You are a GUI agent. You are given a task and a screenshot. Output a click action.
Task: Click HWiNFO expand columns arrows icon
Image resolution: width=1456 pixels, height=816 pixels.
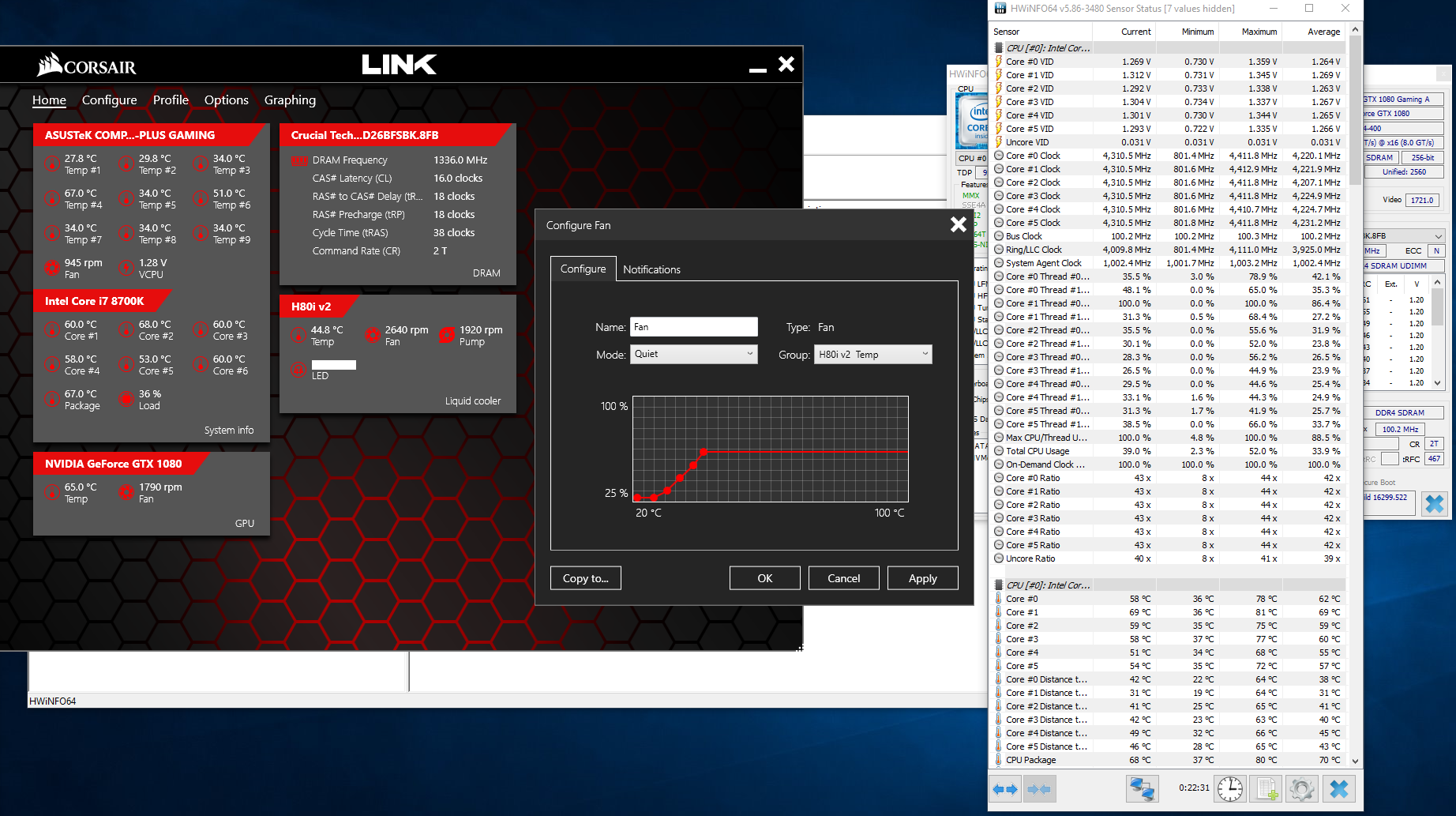coord(1005,789)
